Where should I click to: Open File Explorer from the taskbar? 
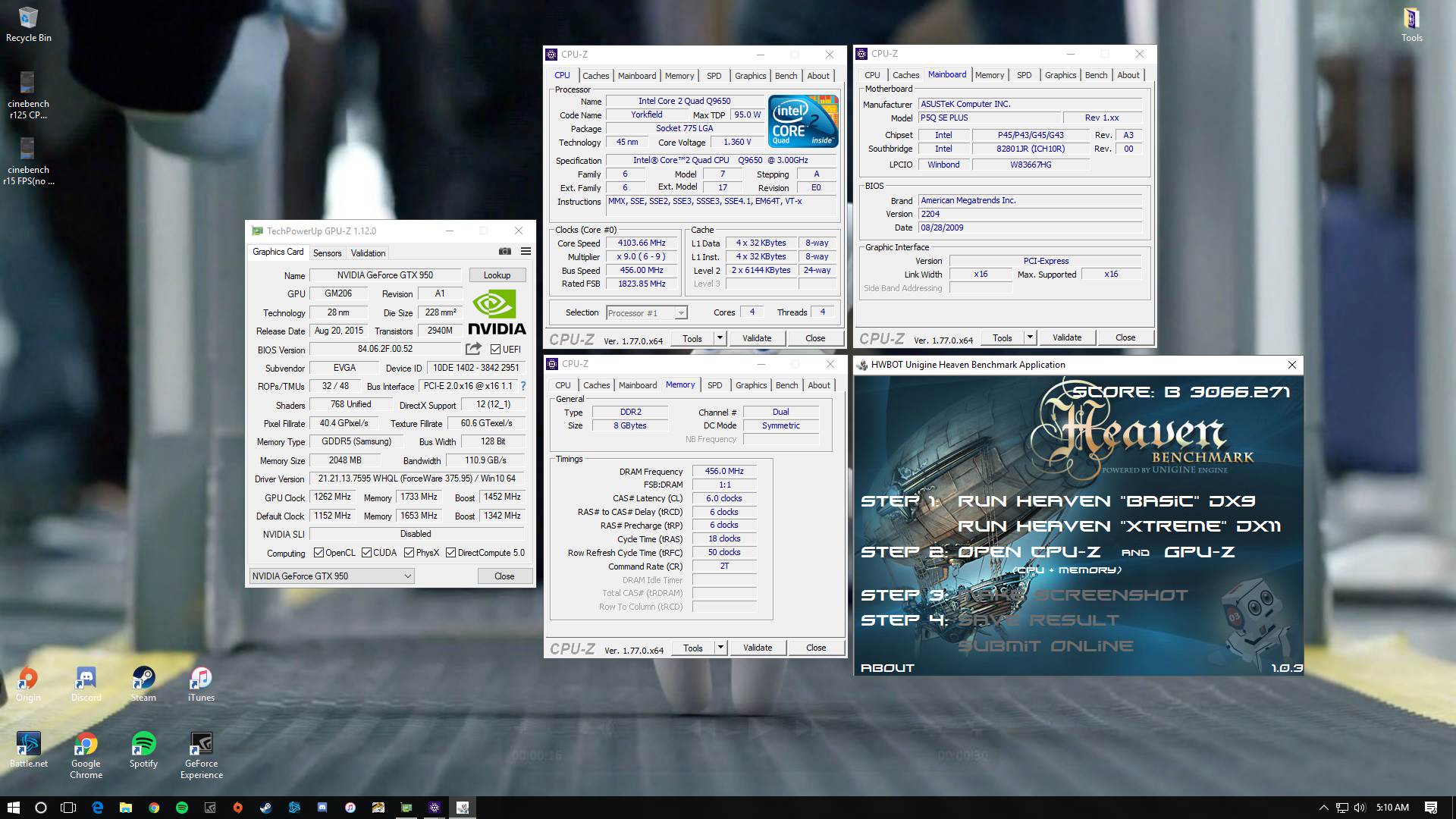point(126,808)
